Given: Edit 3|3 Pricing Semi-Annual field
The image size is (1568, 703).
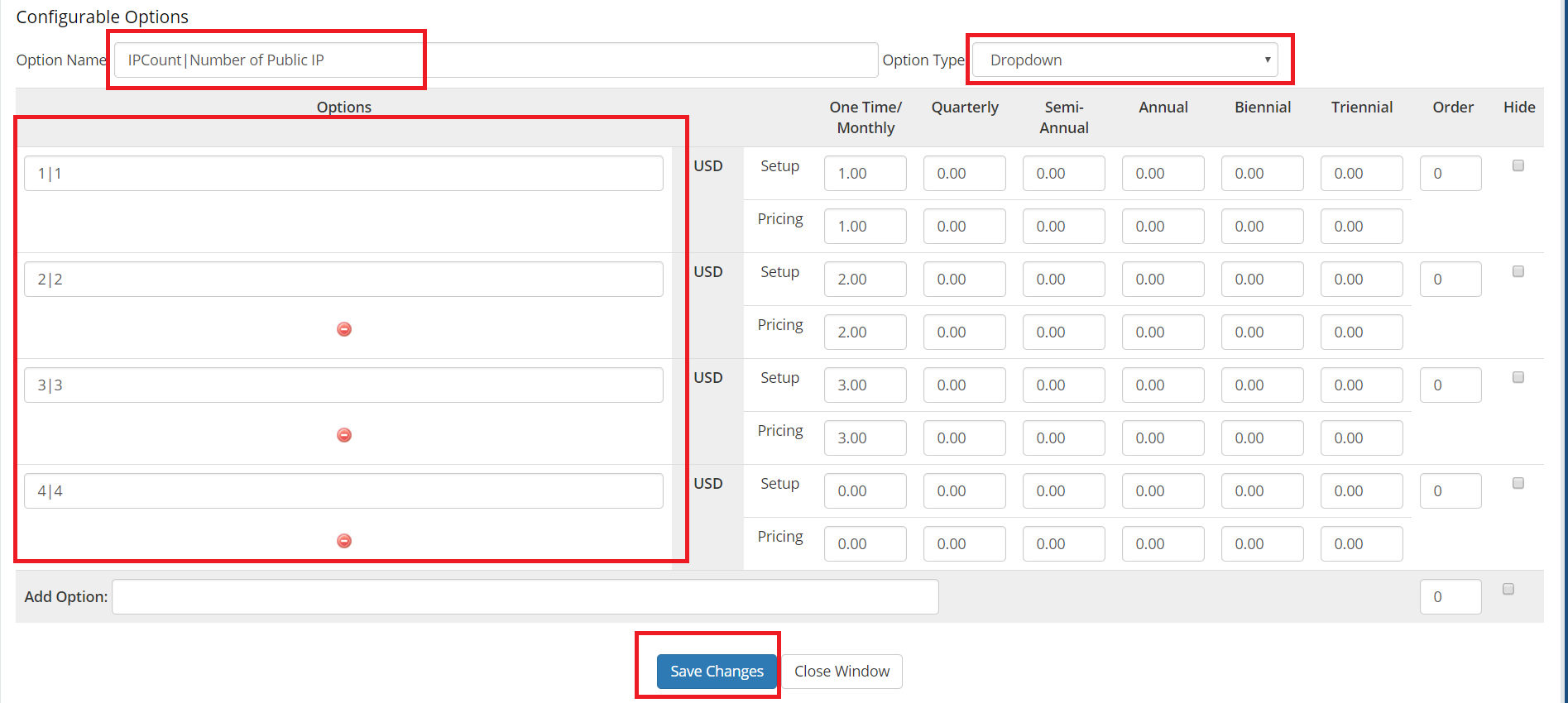Looking at the screenshot, I should [x=1064, y=438].
